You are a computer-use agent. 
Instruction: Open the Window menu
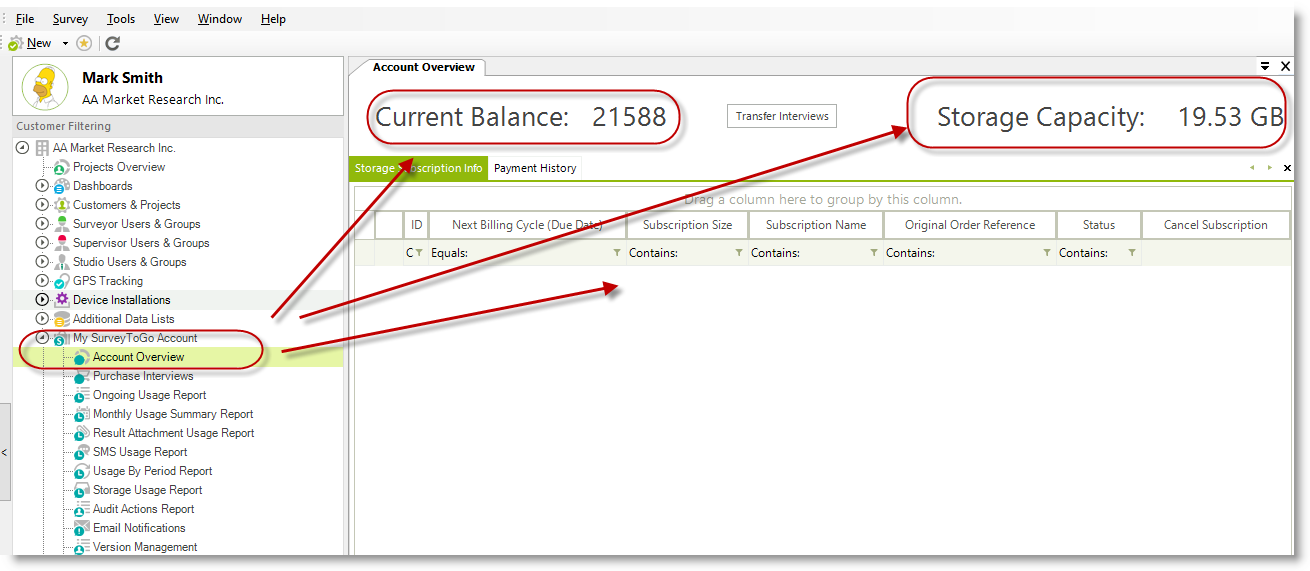point(220,19)
